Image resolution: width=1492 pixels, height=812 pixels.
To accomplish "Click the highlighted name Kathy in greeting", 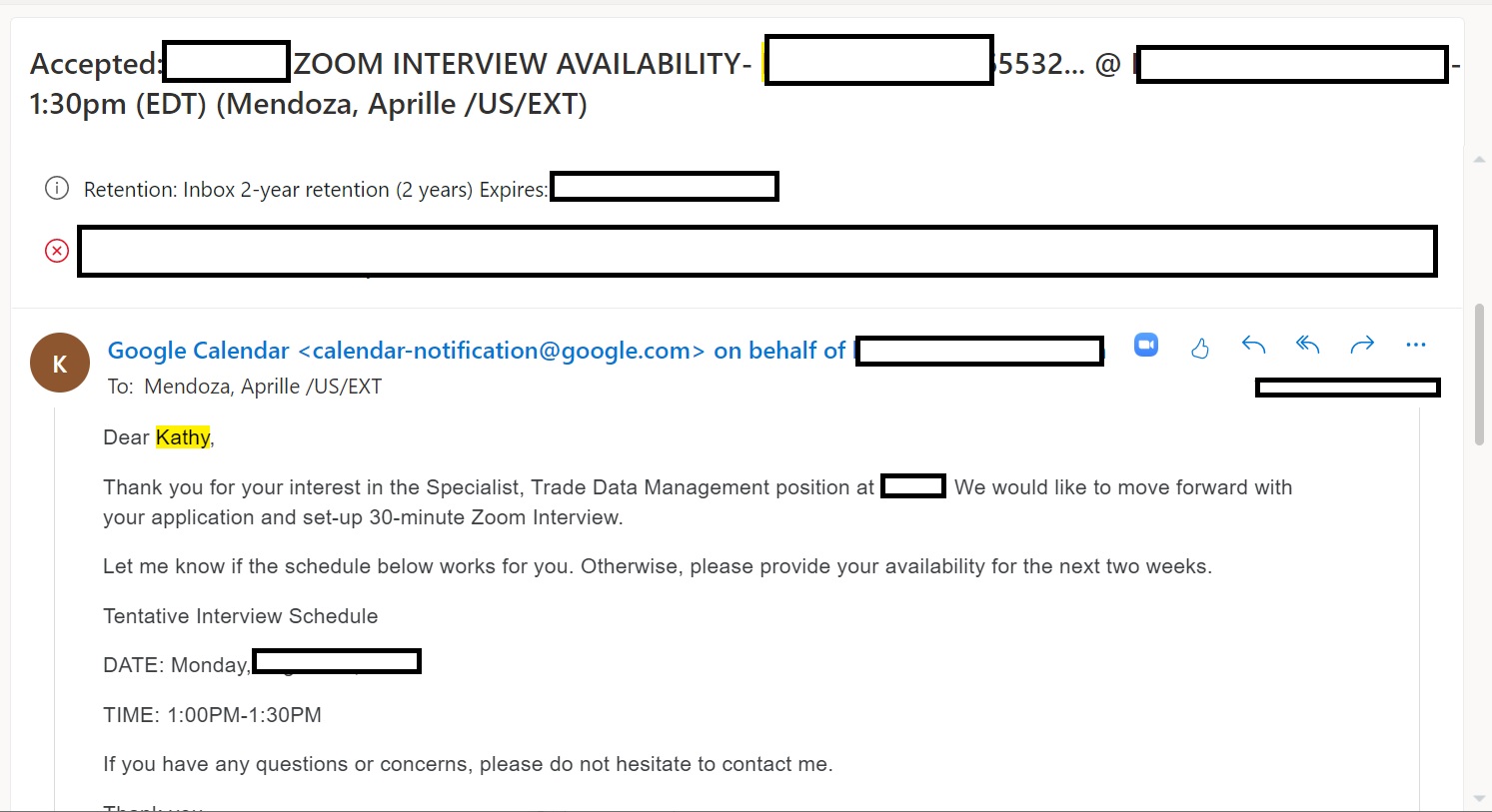I will pos(183,437).
